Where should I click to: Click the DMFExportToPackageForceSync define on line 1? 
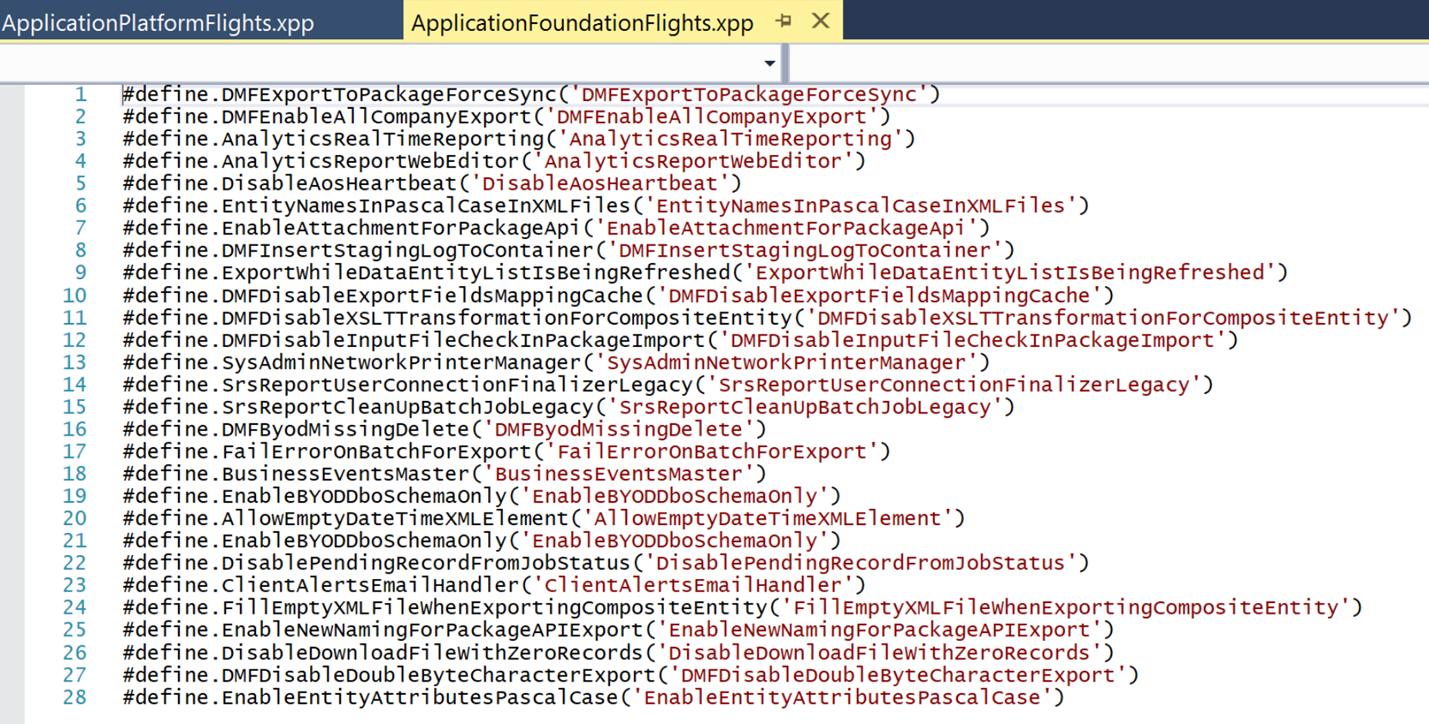click(338, 95)
